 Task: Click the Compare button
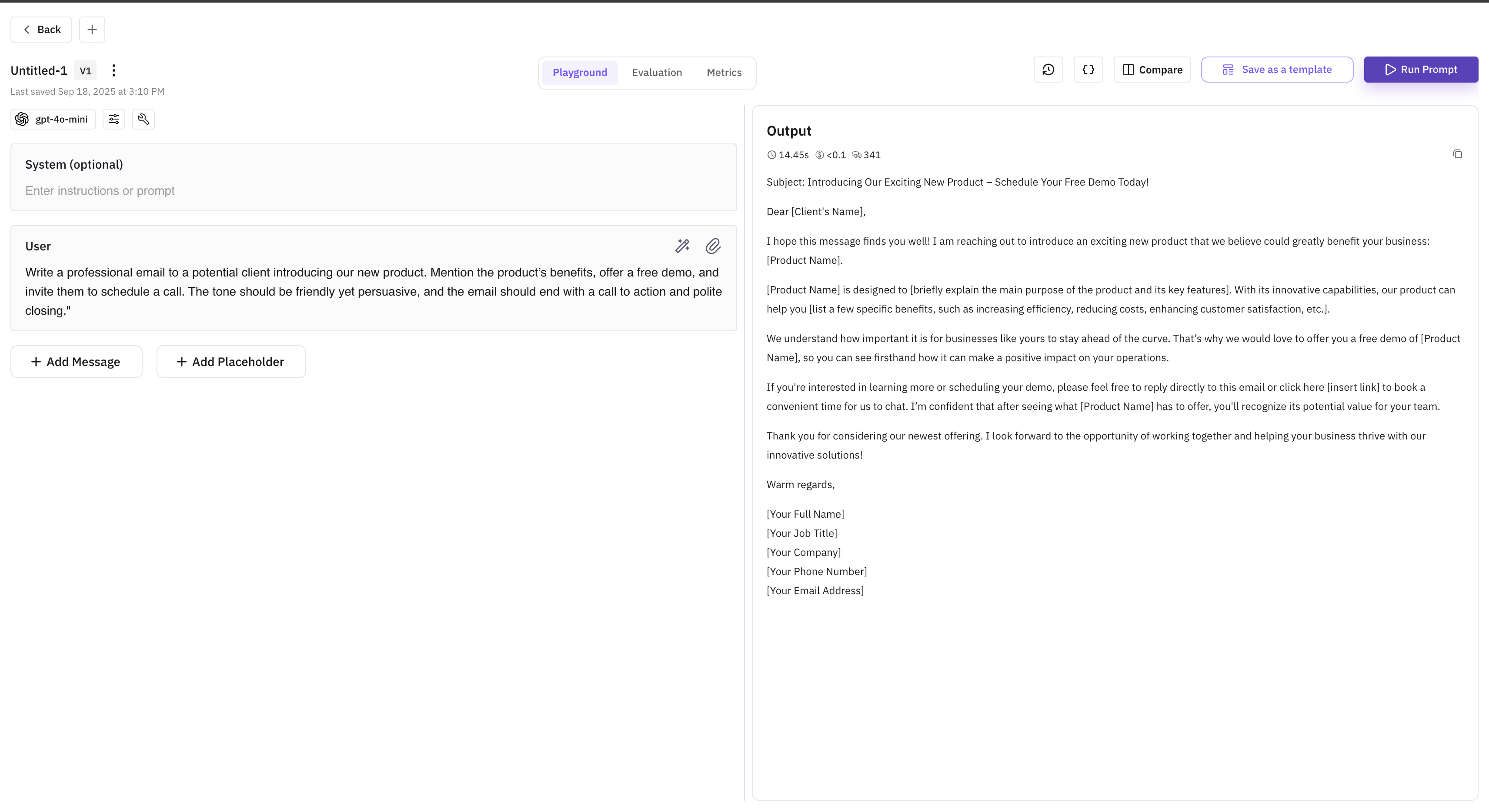tap(1152, 70)
